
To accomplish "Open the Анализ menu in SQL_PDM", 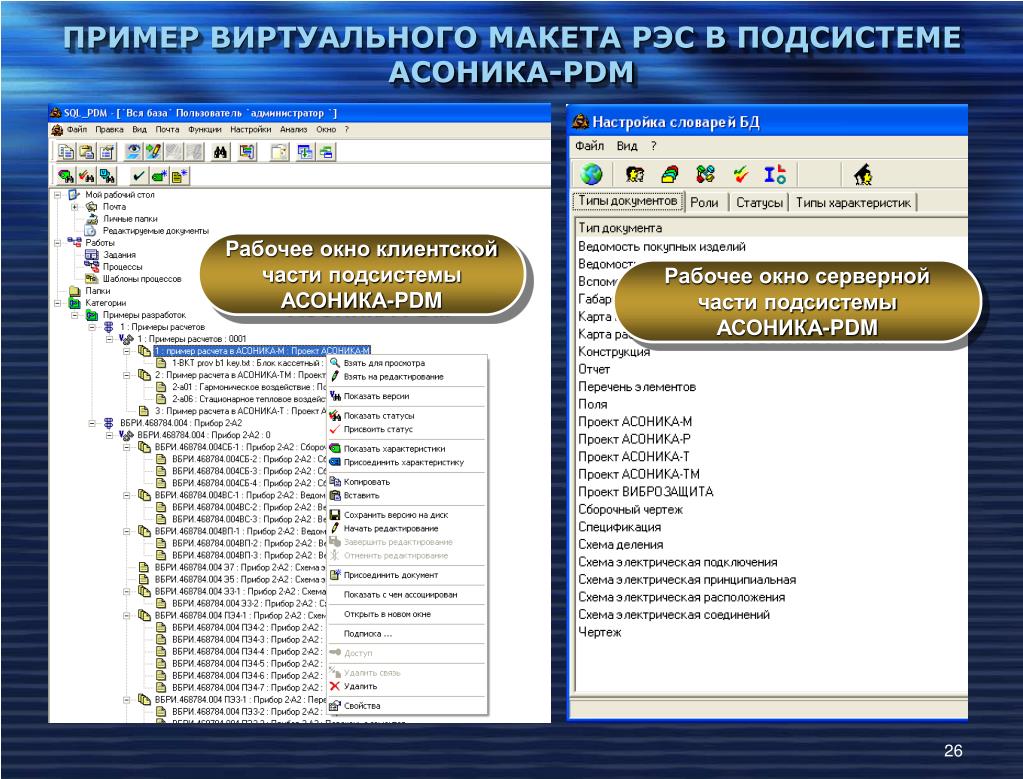I will click(x=294, y=129).
